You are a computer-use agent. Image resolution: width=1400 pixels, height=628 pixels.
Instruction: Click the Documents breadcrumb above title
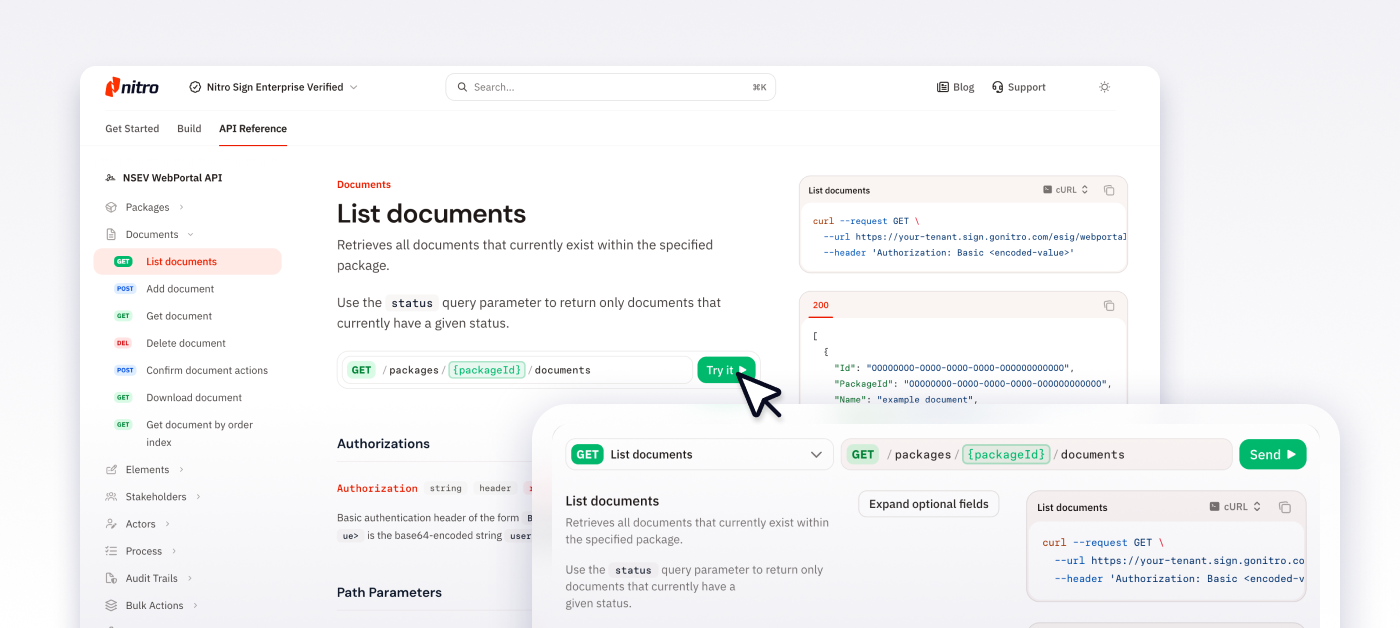[364, 184]
